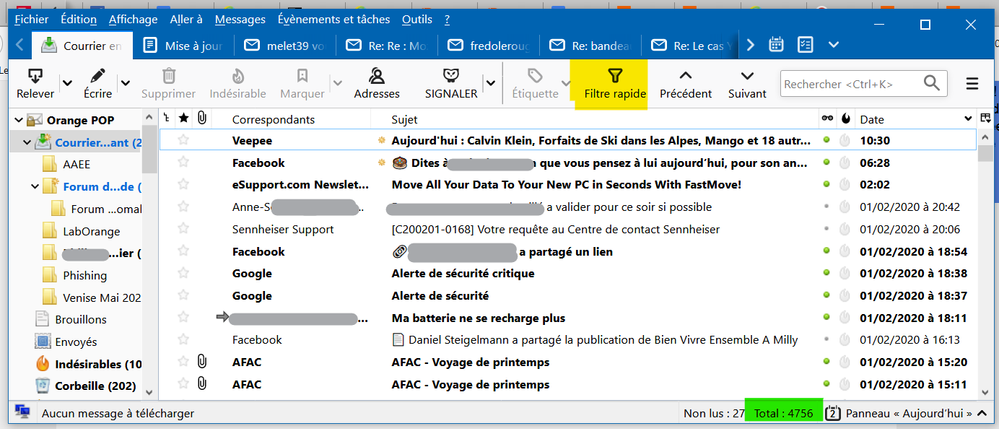
Task: Collapse the Orange POP account tree
Action: (19, 121)
